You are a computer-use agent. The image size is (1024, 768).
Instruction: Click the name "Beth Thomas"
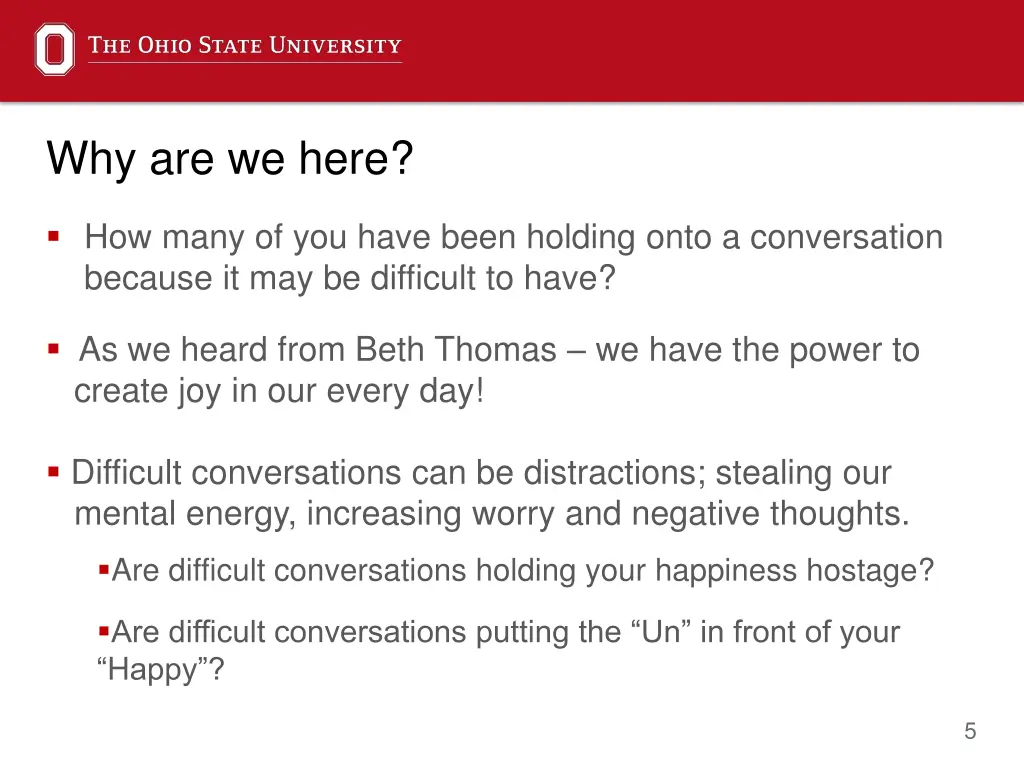click(x=456, y=350)
